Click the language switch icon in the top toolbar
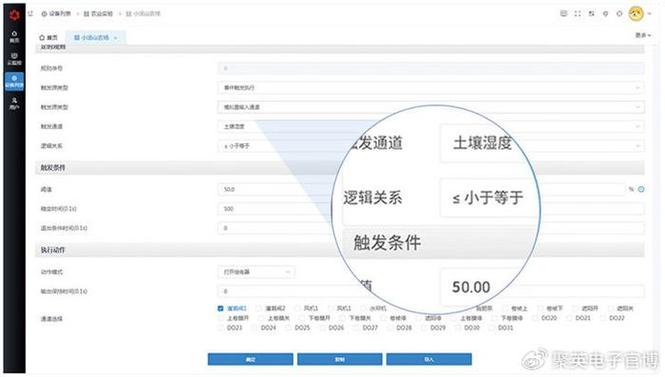This screenshot has width=665, height=377. [x=592, y=14]
